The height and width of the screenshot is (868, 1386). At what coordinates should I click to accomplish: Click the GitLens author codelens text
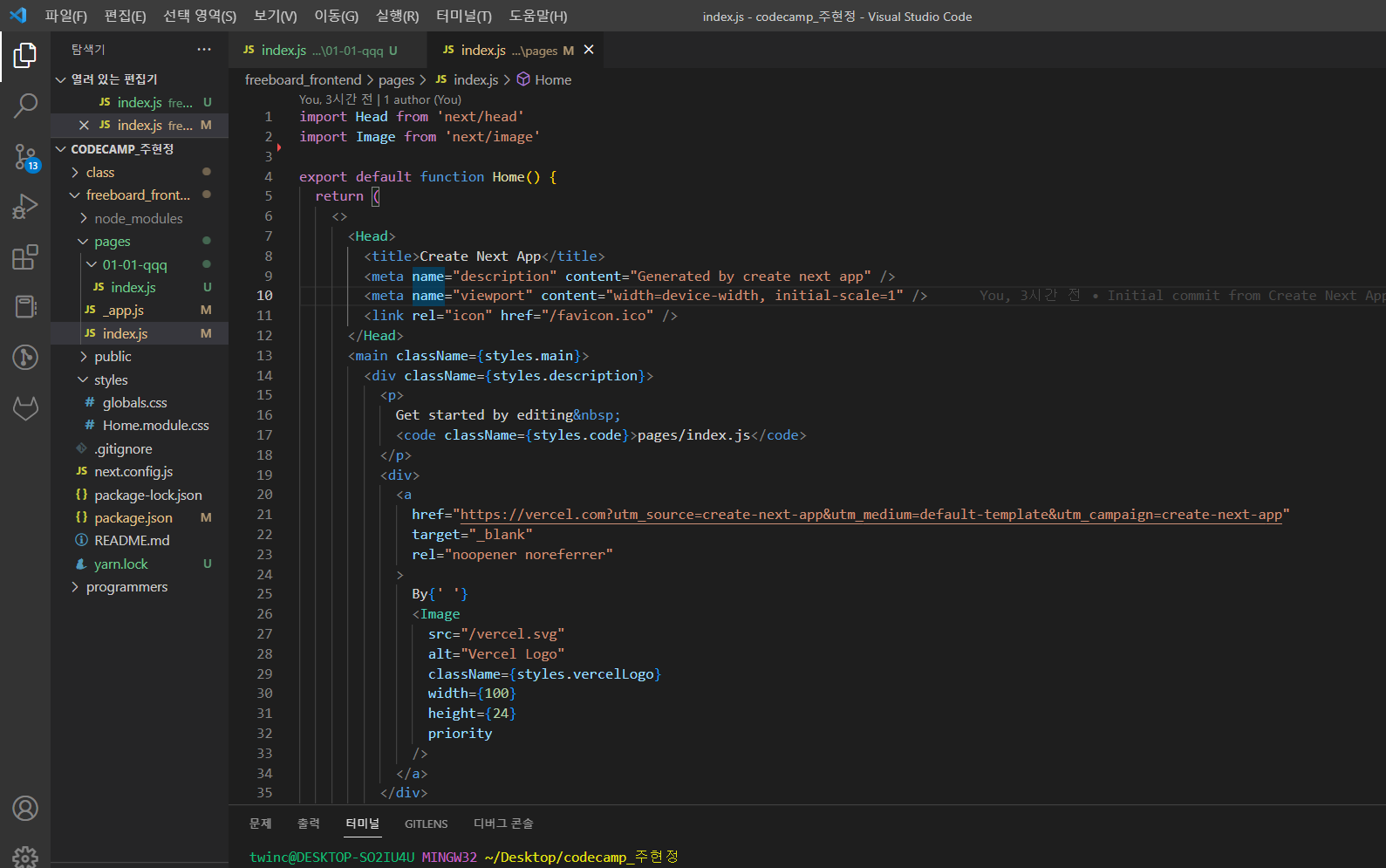click(380, 99)
